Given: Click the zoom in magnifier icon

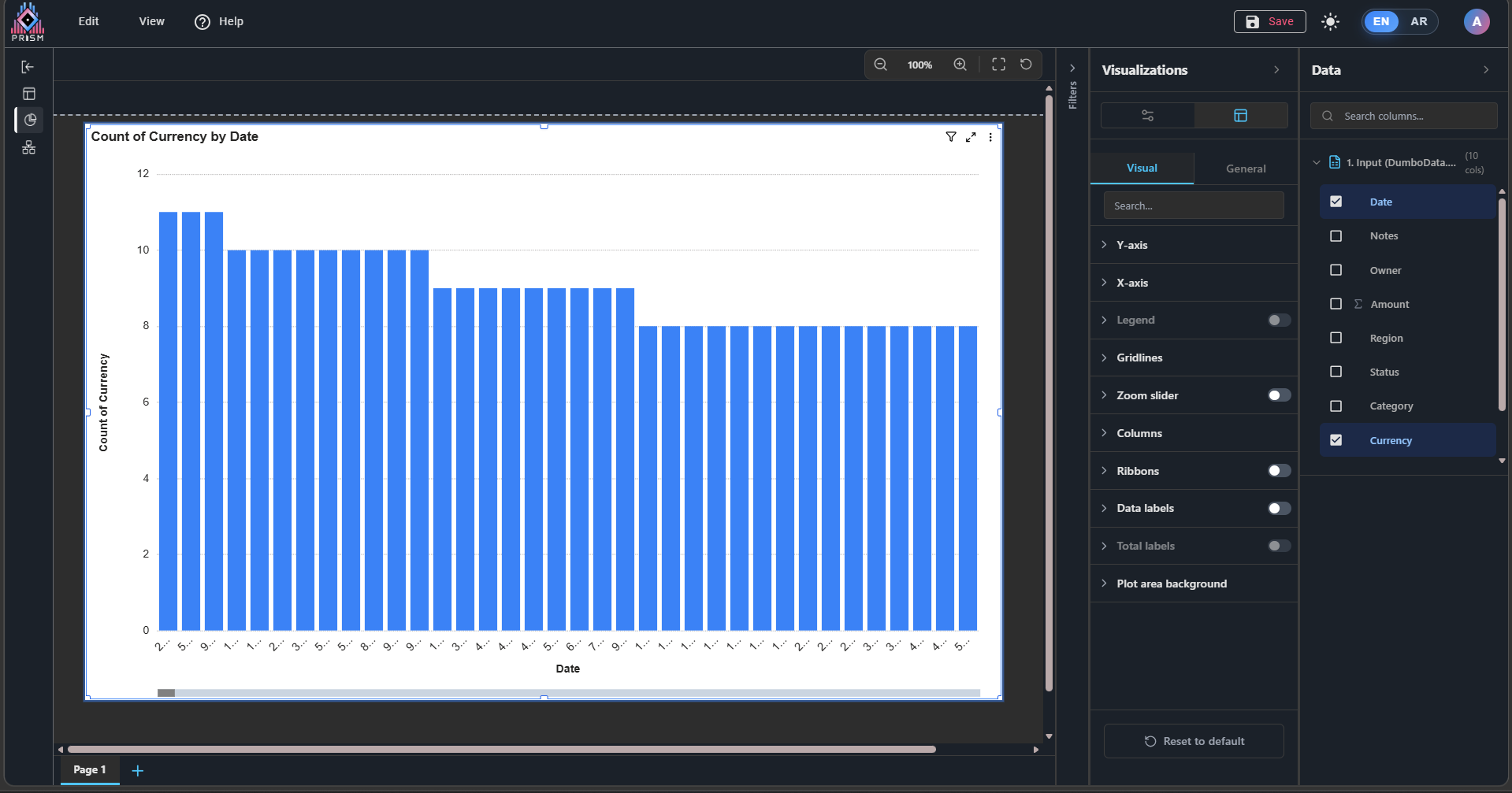Looking at the screenshot, I should pyautogui.click(x=960, y=65).
